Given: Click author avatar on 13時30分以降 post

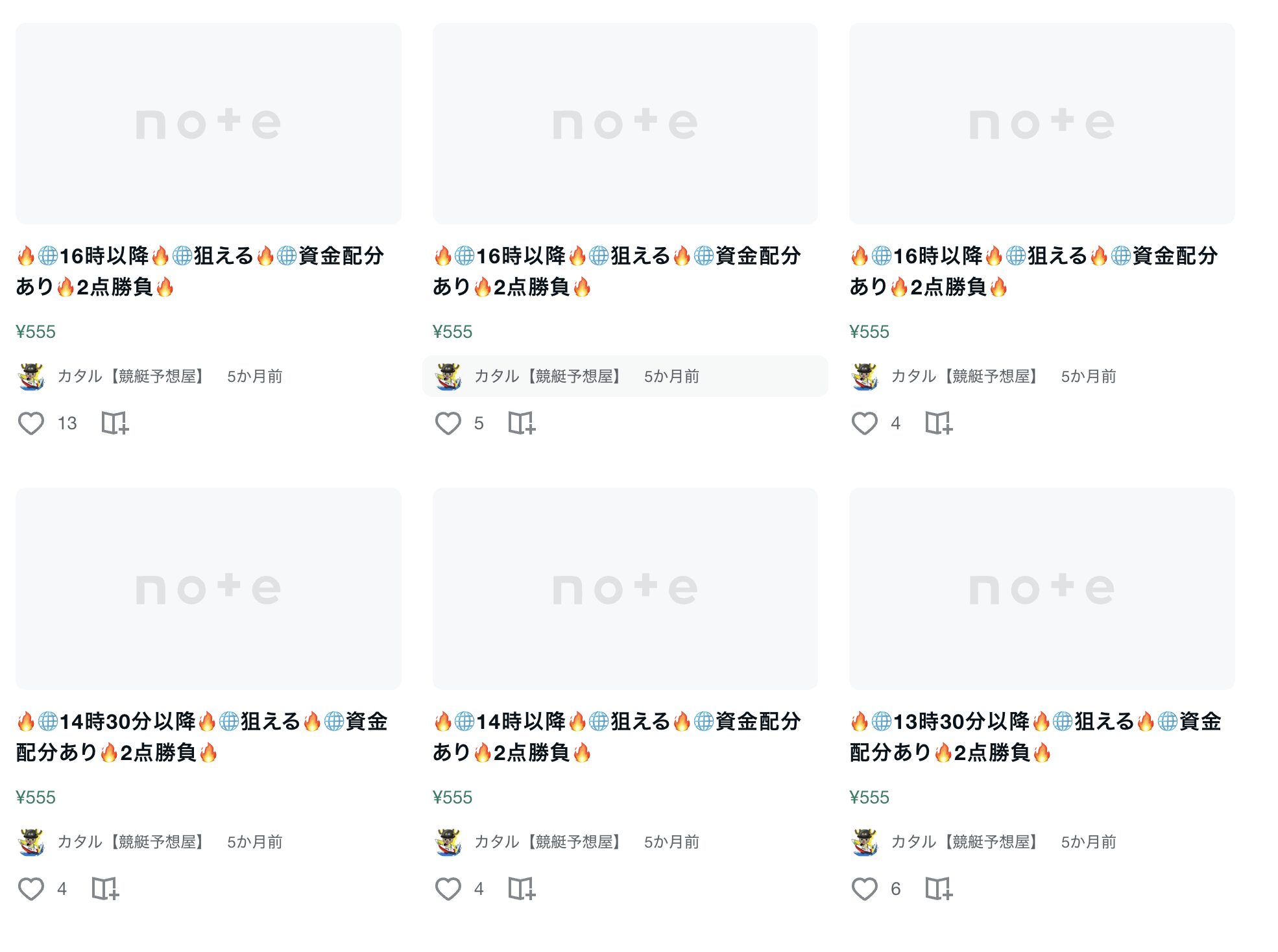Looking at the screenshot, I should 865,842.
